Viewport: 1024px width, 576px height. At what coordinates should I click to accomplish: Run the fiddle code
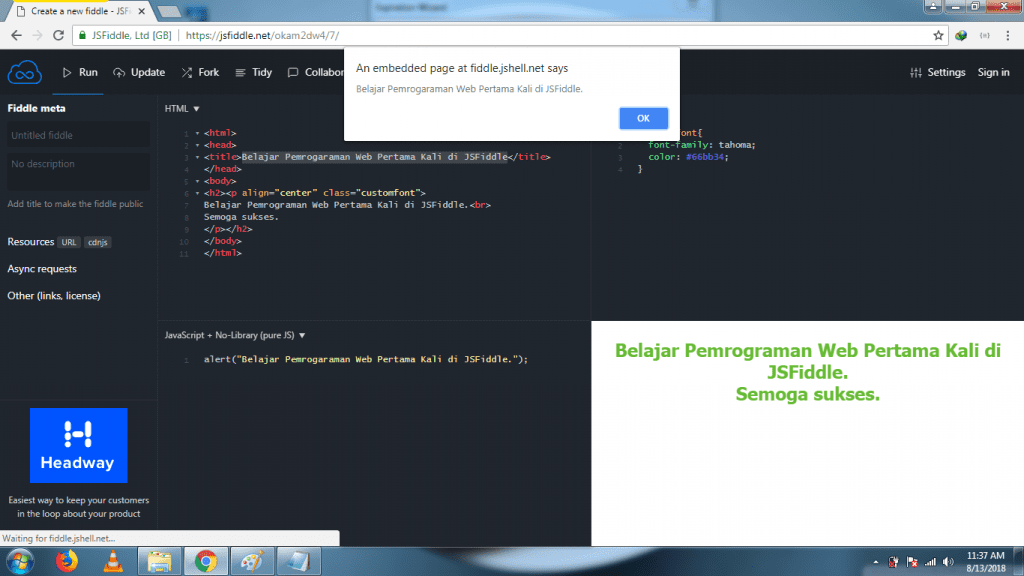(x=80, y=72)
